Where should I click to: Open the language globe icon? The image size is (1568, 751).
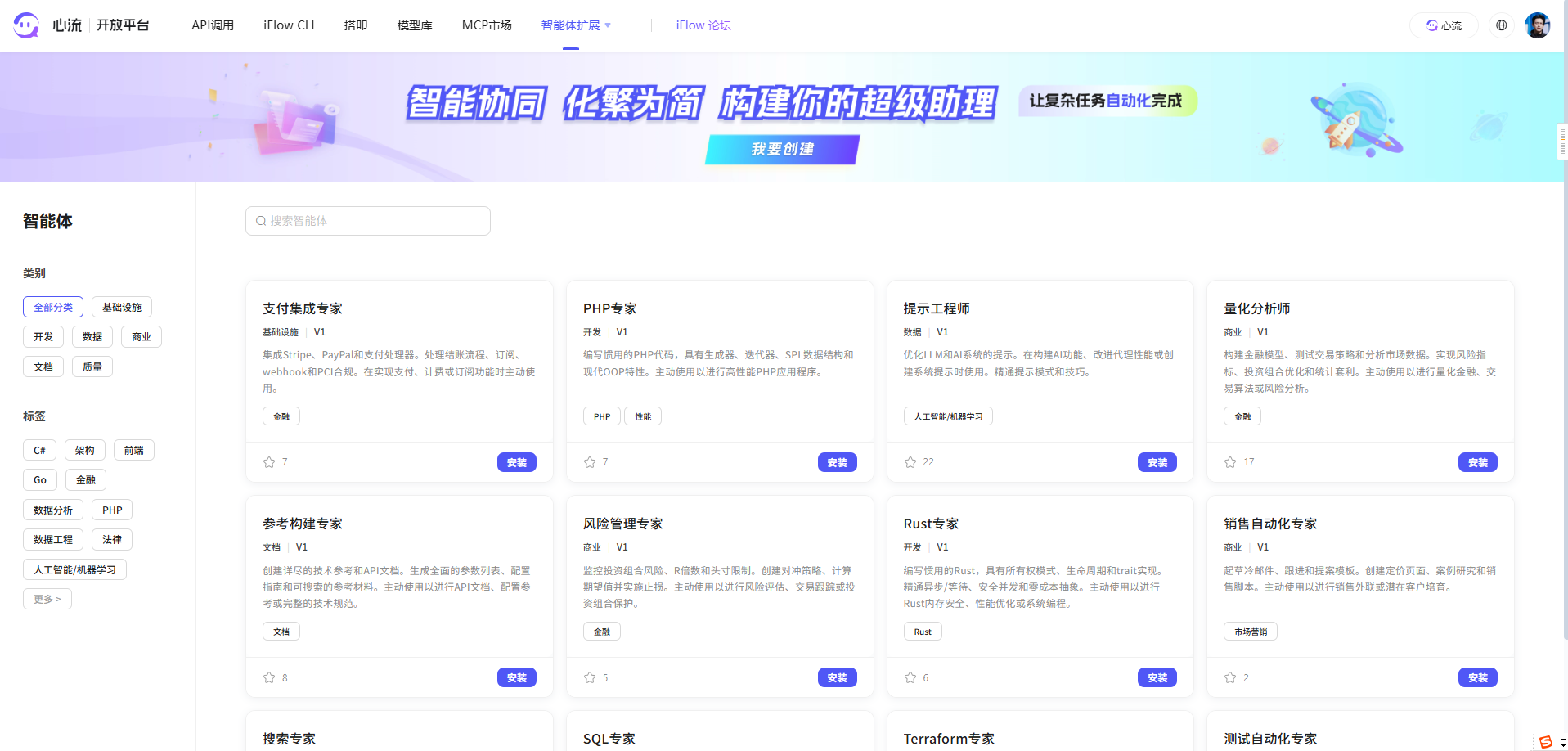click(1501, 25)
